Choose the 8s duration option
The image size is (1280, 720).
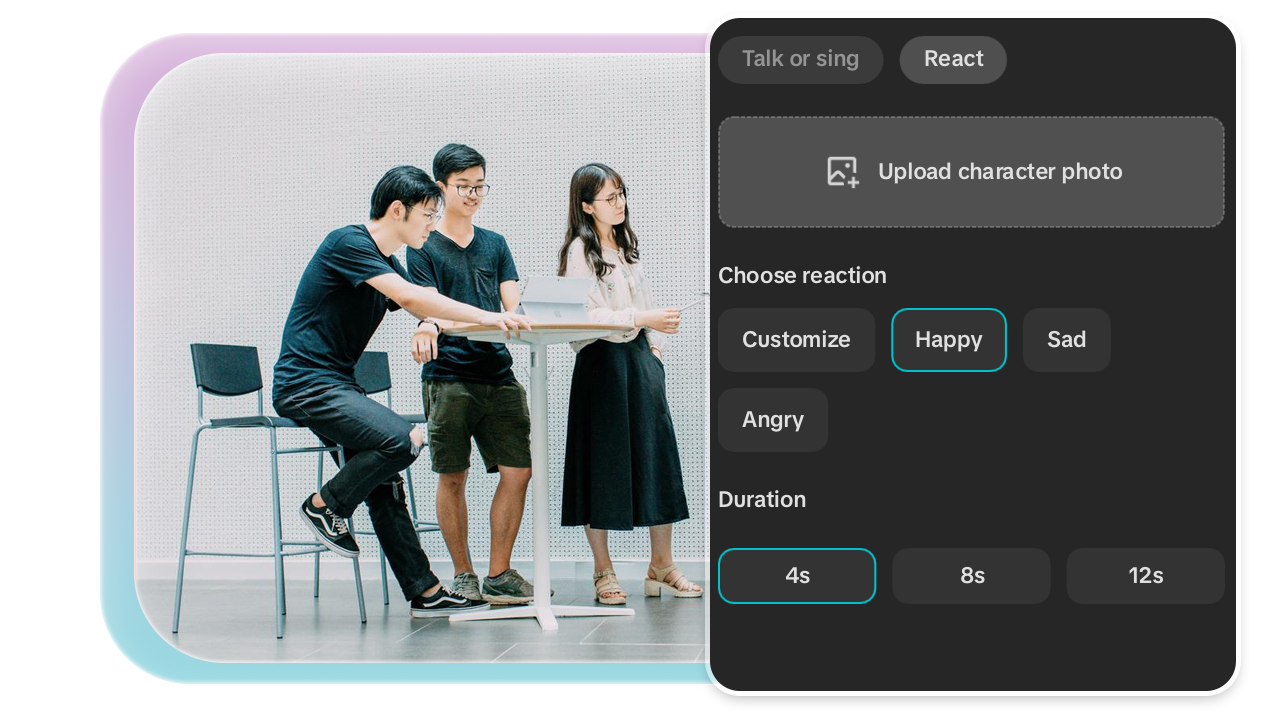click(x=971, y=576)
